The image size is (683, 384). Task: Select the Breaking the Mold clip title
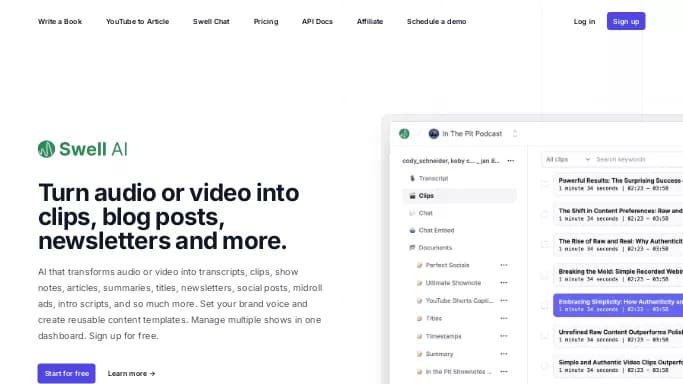click(620, 271)
